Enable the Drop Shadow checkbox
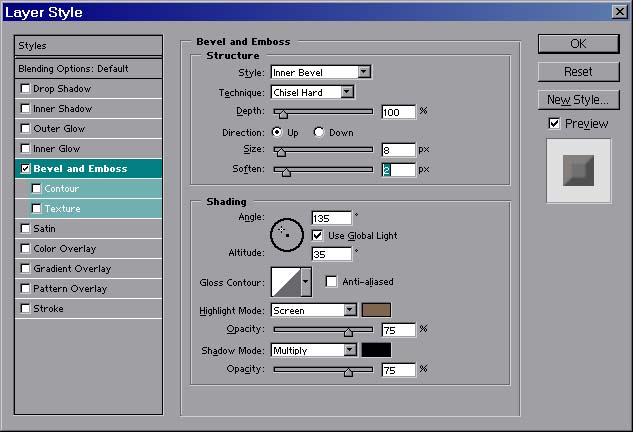 coord(25,88)
